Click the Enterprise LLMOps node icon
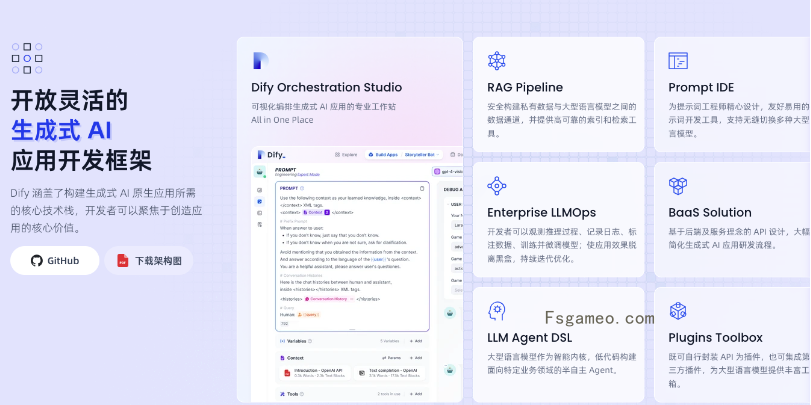 point(497,186)
